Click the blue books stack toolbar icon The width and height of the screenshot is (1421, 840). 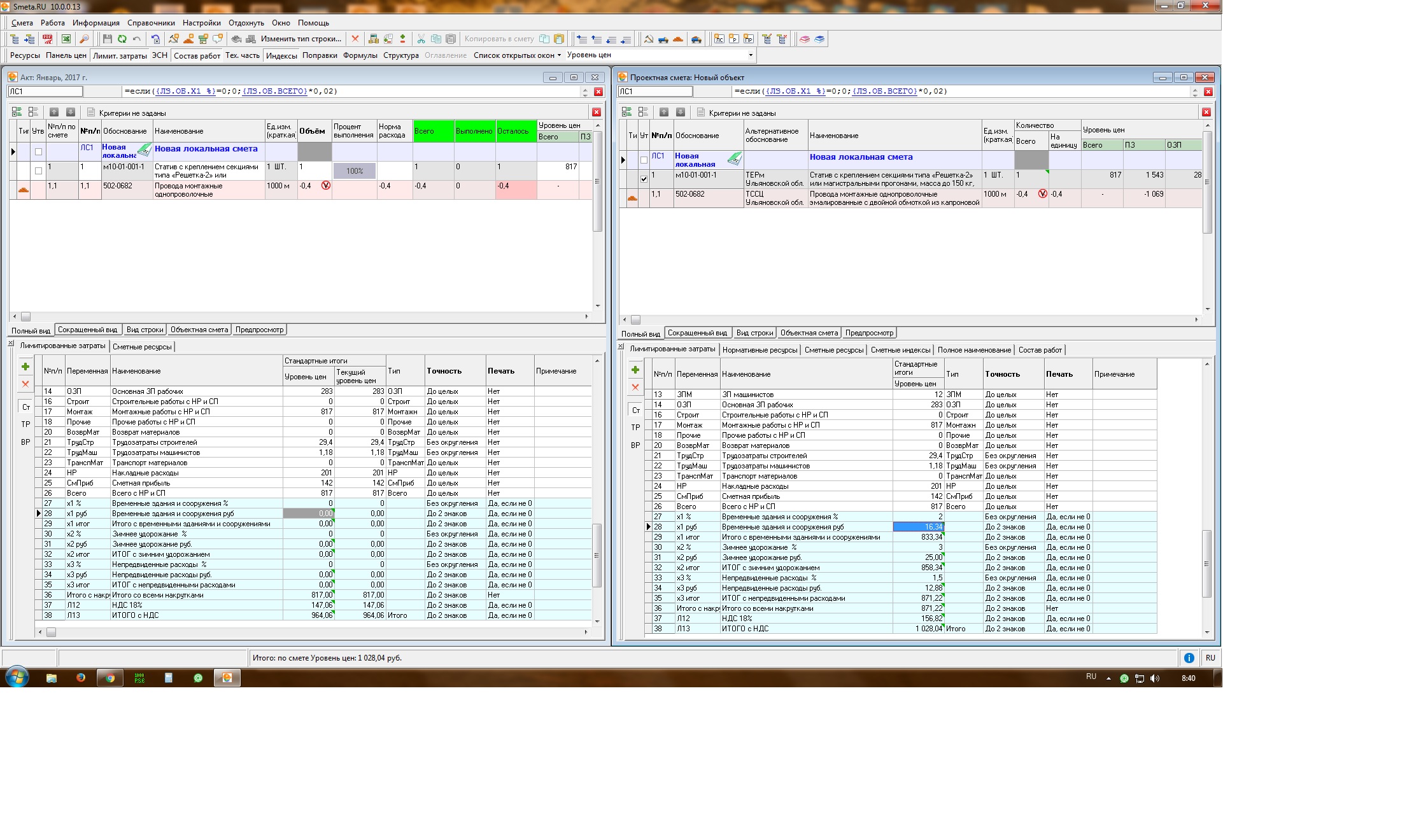click(x=819, y=39)
